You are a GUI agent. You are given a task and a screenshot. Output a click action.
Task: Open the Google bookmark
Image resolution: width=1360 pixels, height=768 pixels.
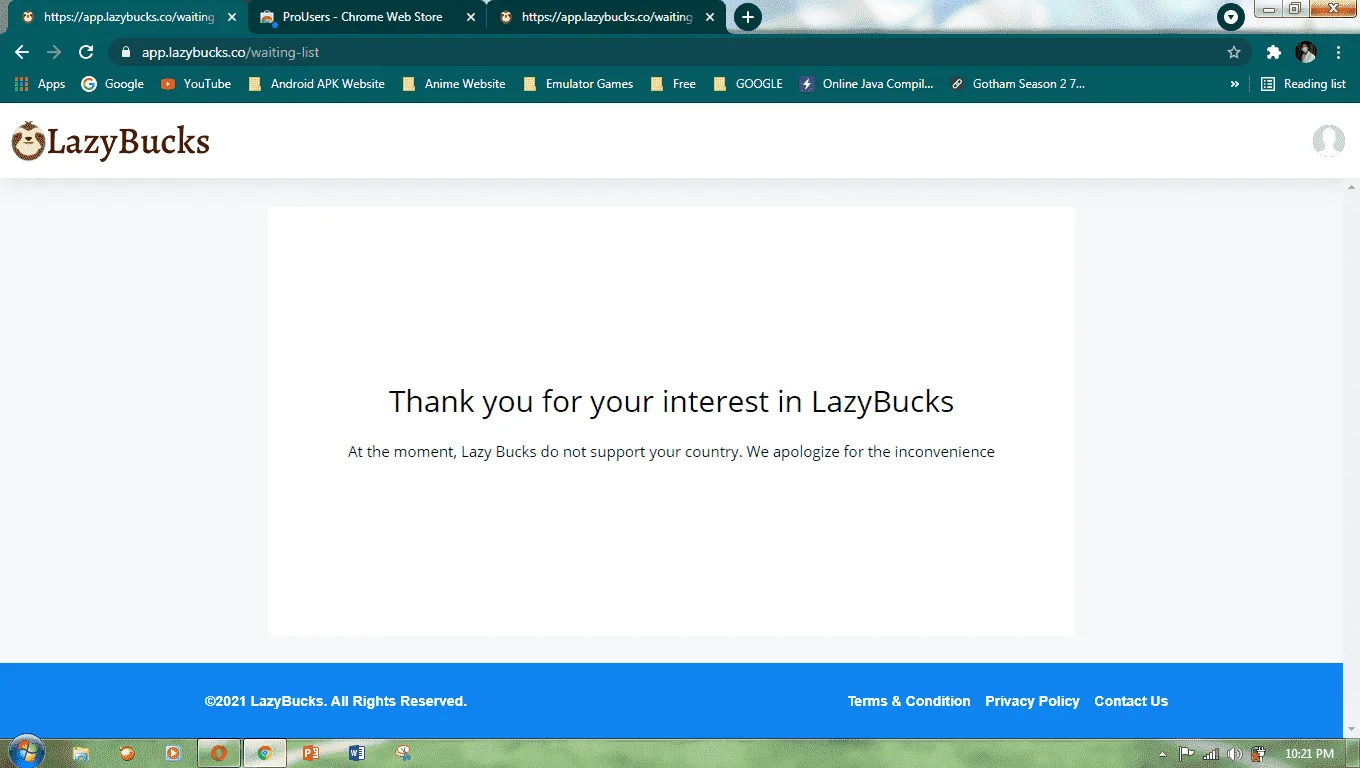click(113, 84)
